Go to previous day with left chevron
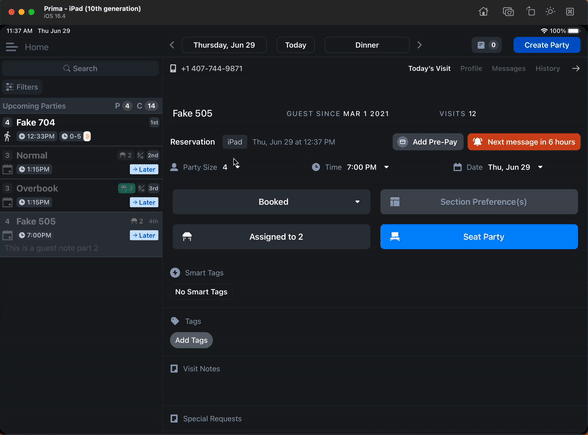The image size is (588, 435). [x=172, y=45]
